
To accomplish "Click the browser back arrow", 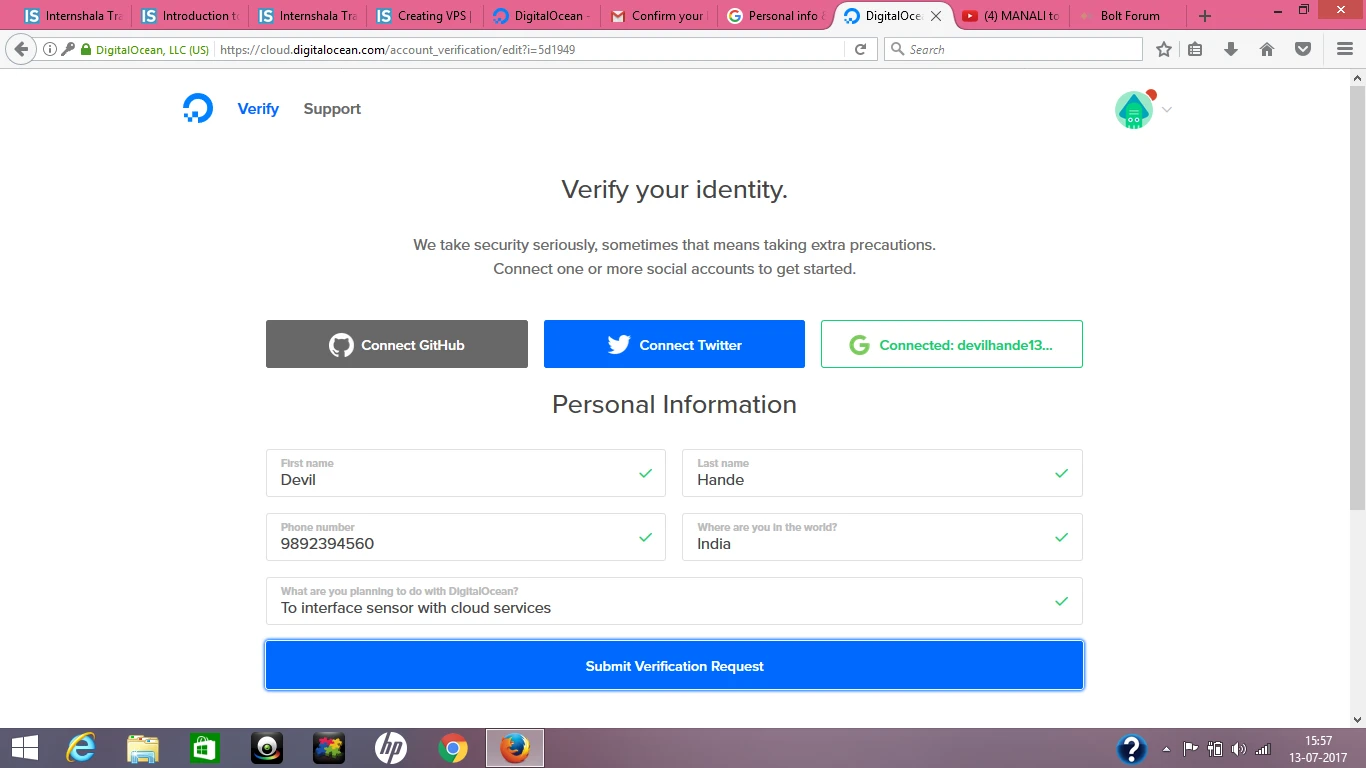I will [x=21, y=49].
